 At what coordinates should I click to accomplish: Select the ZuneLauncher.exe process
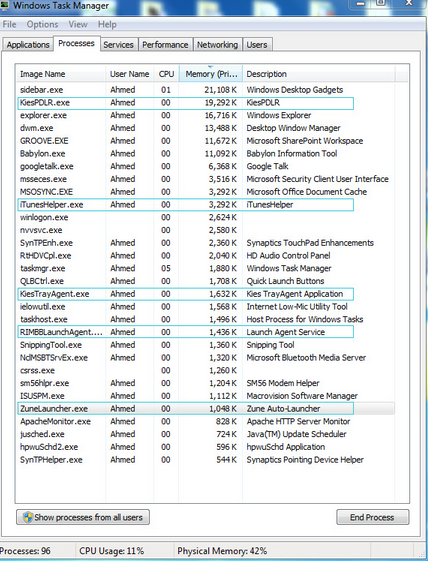click(x=205, y=409)
